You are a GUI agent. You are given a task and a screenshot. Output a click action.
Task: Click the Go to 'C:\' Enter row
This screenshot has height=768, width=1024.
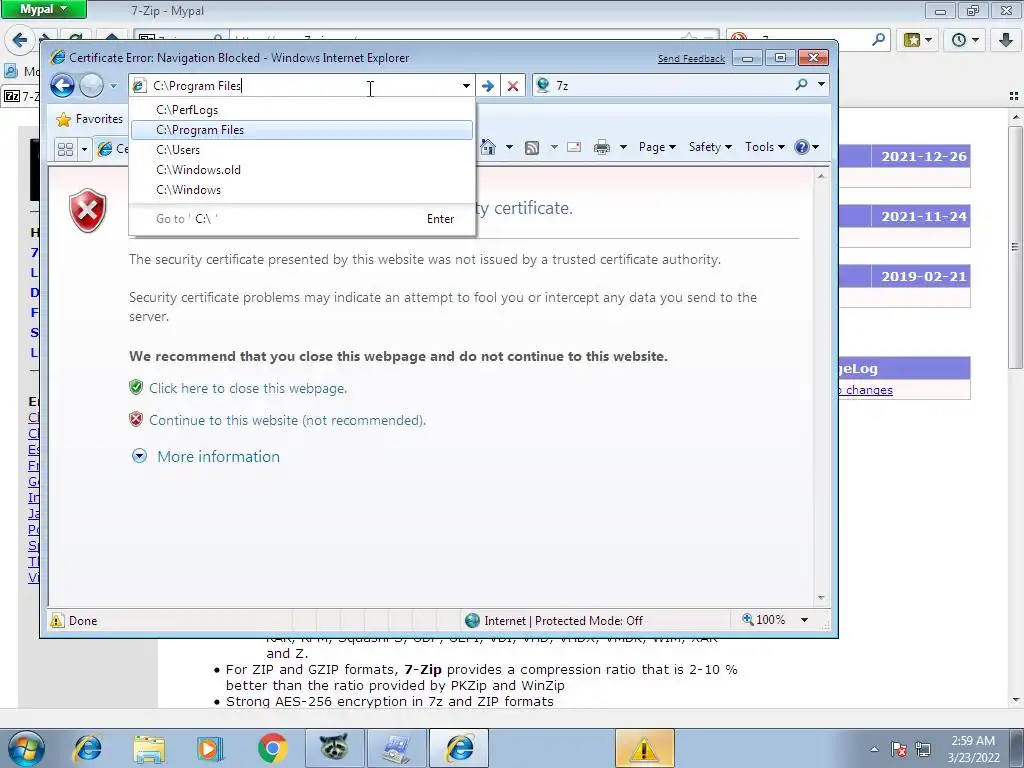[302, 219]
